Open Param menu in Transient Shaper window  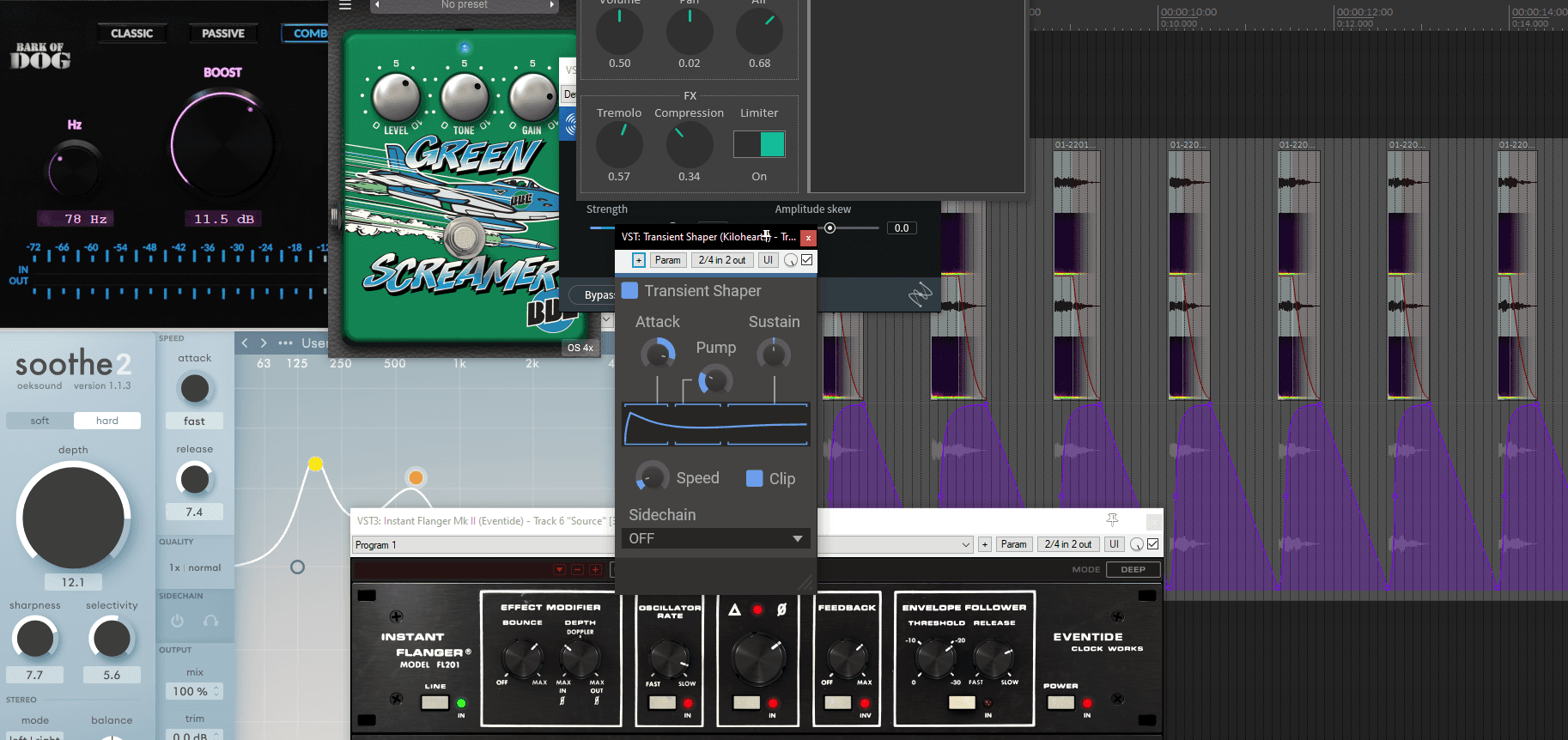point(667,260)
